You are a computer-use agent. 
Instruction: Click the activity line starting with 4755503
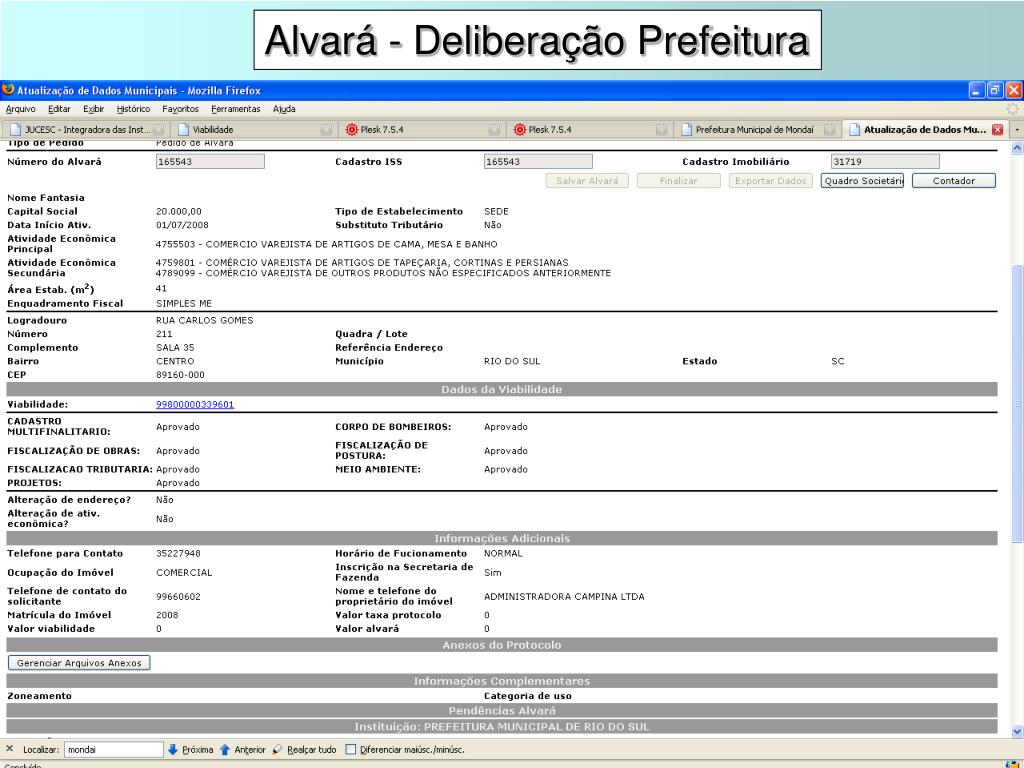[x=327, y=244]
